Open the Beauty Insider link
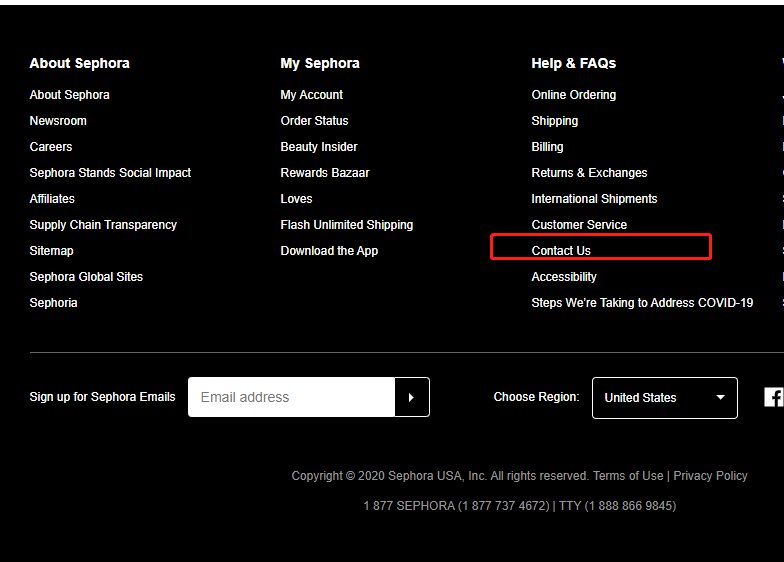 [x=319, y=146]
